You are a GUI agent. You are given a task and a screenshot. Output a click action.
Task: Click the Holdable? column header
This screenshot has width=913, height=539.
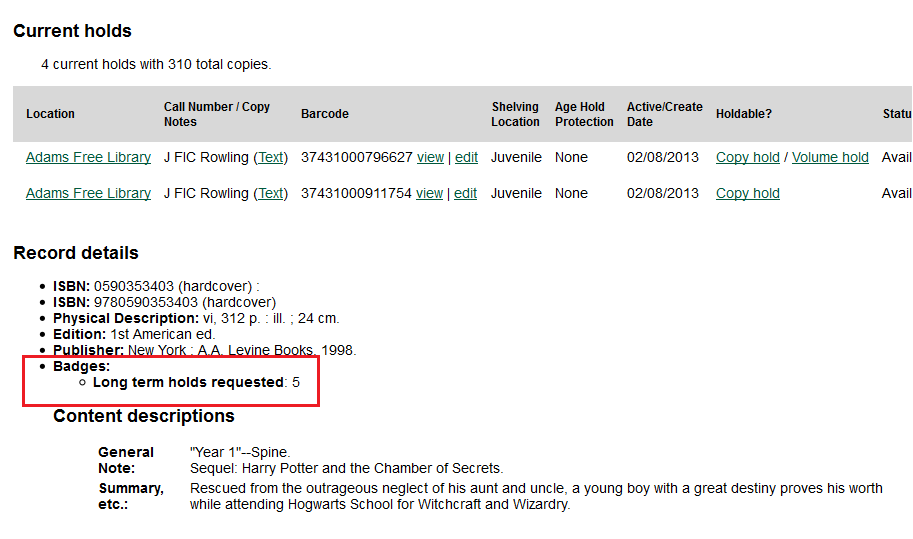tap(744, 114)
